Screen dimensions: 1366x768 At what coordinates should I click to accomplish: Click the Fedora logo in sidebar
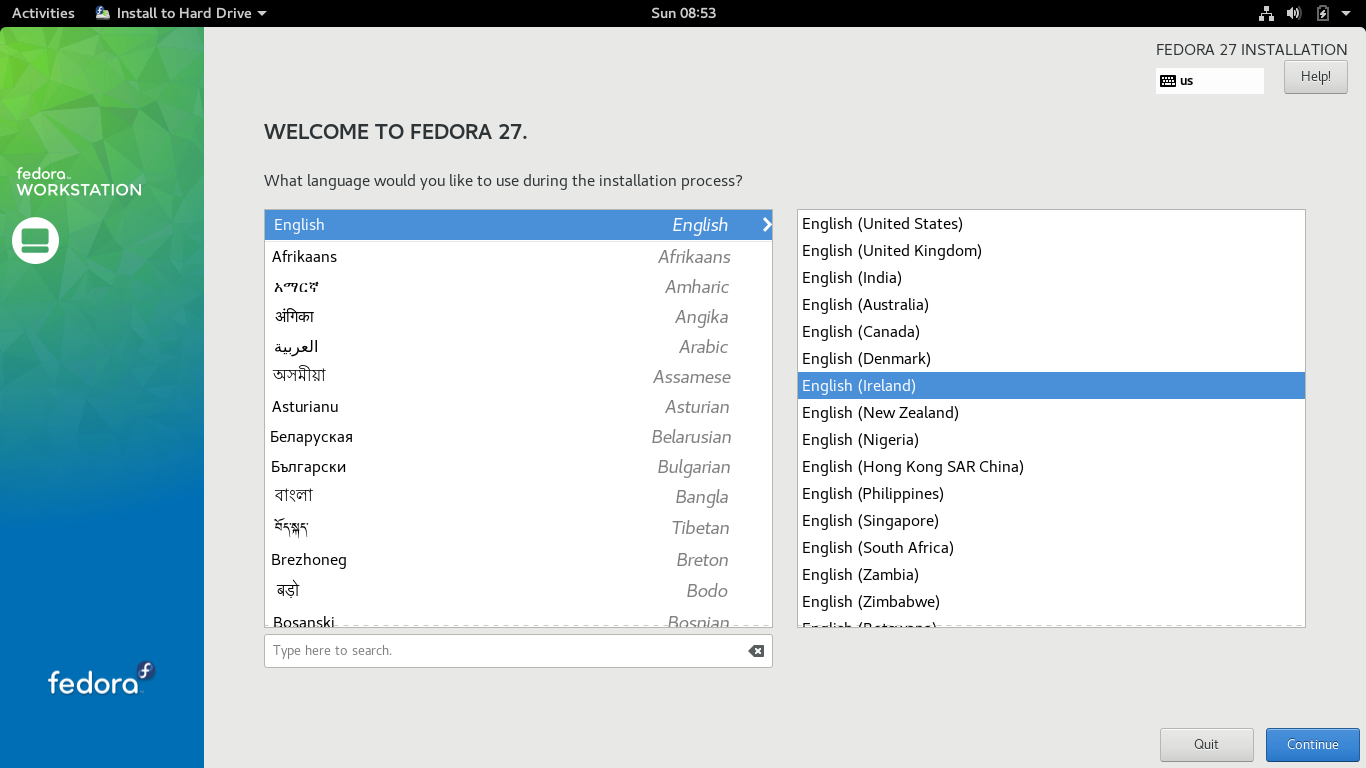point(102,679)
